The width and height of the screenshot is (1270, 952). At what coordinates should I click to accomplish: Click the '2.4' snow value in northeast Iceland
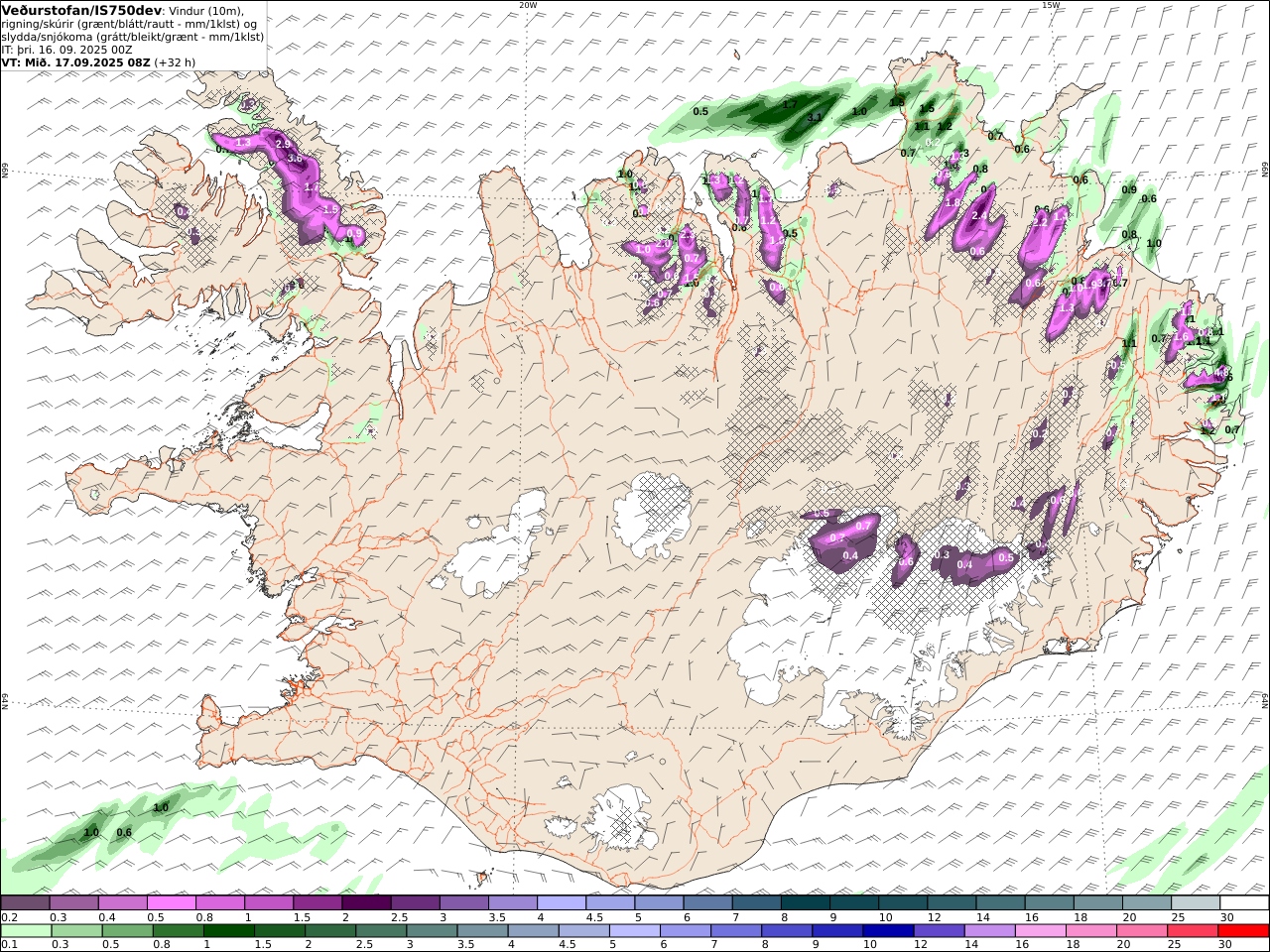point(977,216)
